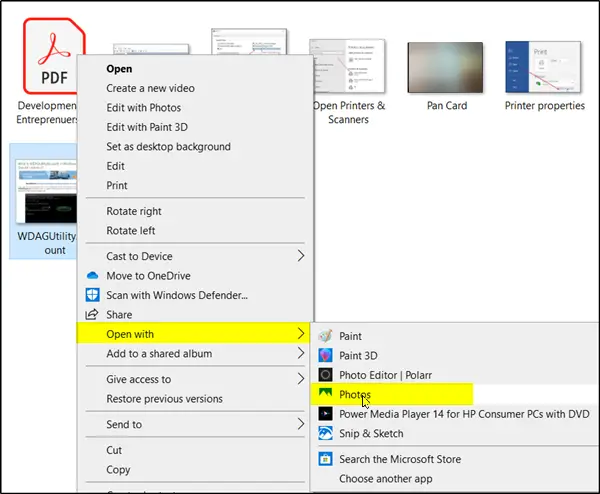This screenshot has width=600, height=494.
Task: Select Choose another app
Action: click(454, 479)
